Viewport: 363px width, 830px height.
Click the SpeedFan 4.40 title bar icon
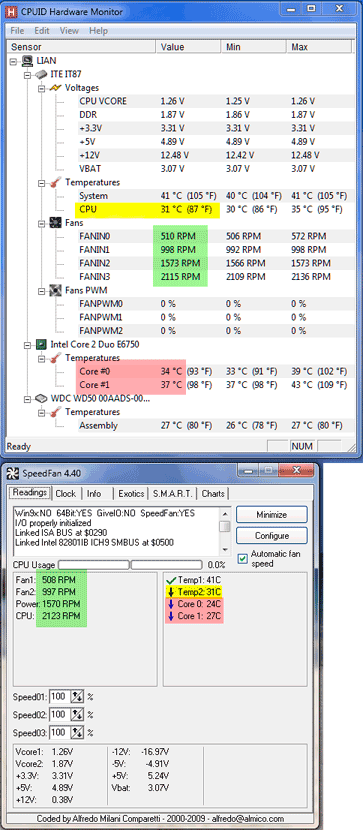click(x=14, y=473)
